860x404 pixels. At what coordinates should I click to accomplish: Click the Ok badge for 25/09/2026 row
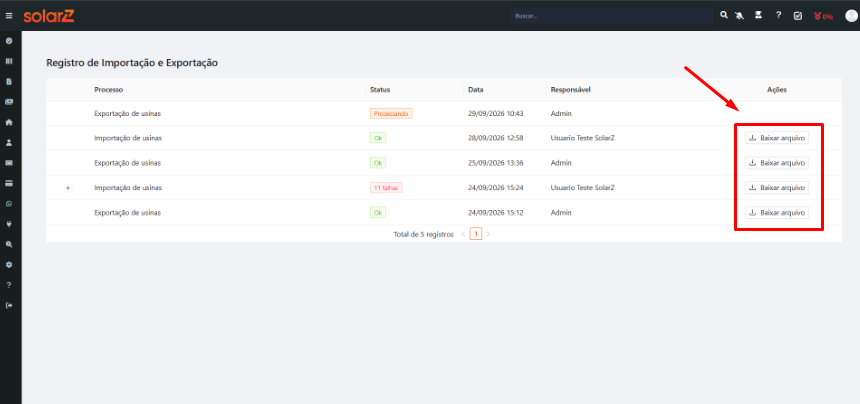click(378, 163)
